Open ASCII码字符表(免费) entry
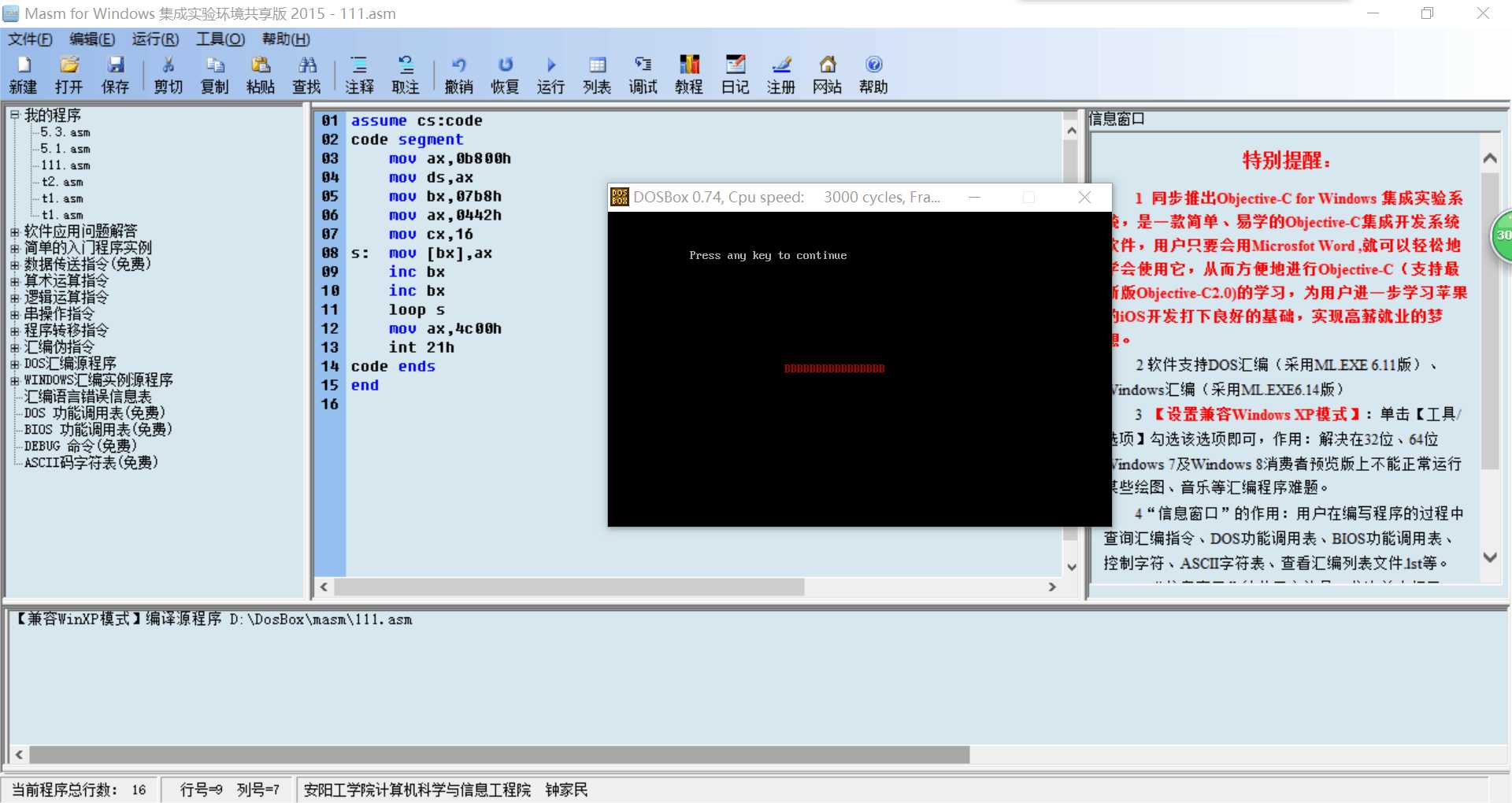Viewport: 1512px width, 803px height. [x=91, y=463]
